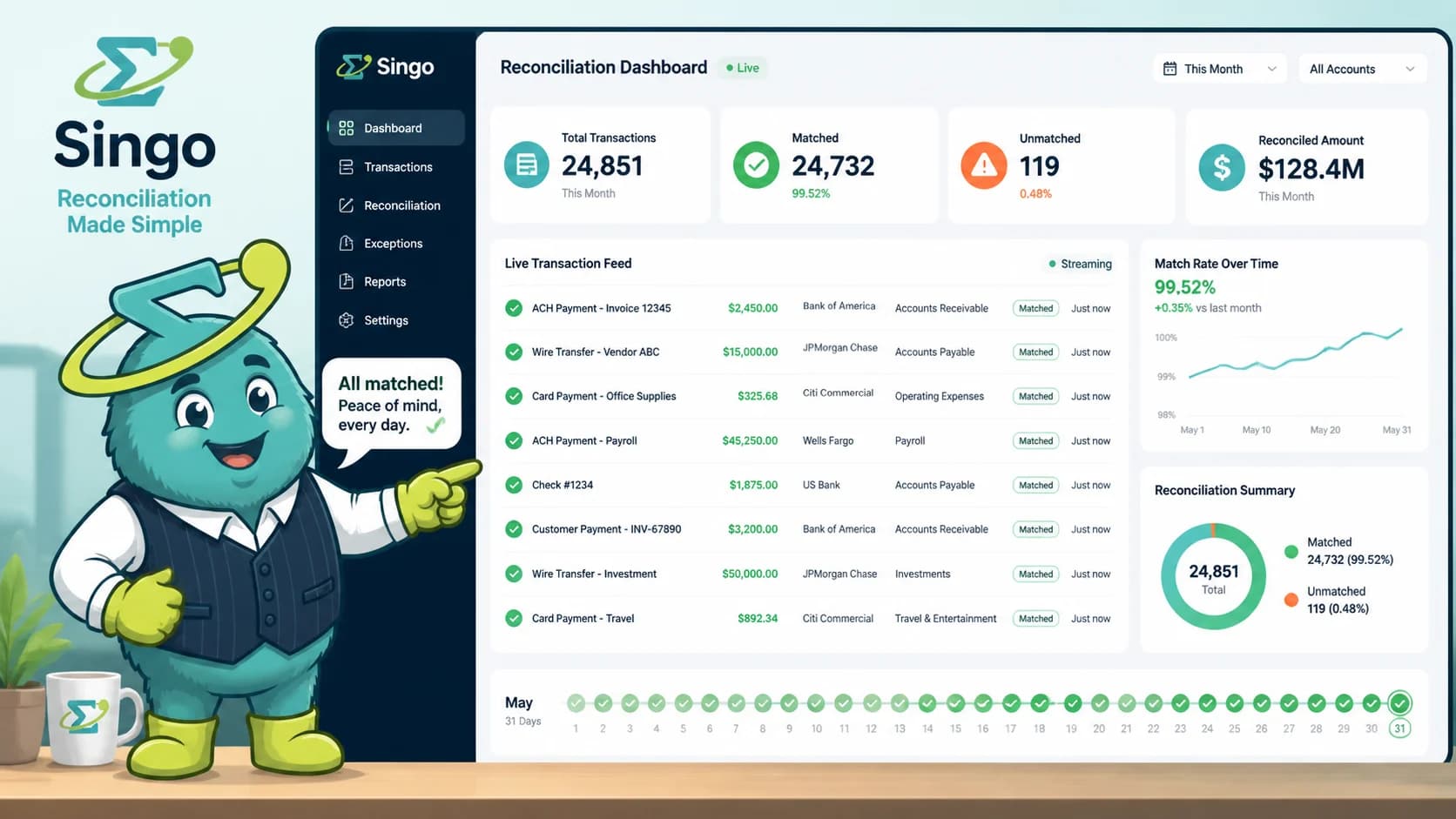This screenshot has width=1456, height=819.
Task: Select day 31 on the May timeline
Action: [x=1399, y=703]
